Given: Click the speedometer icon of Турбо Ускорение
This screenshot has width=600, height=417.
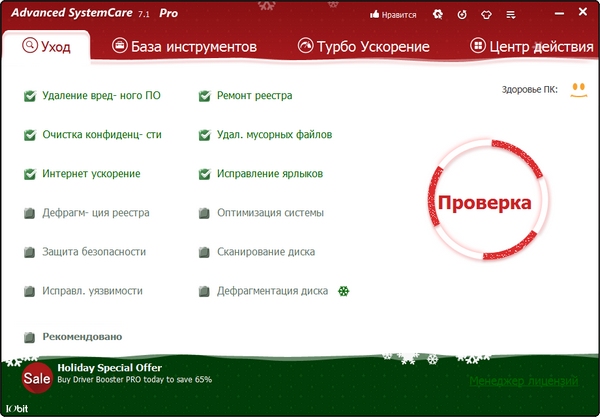Looking at the screenshot, I should [305, 46].
